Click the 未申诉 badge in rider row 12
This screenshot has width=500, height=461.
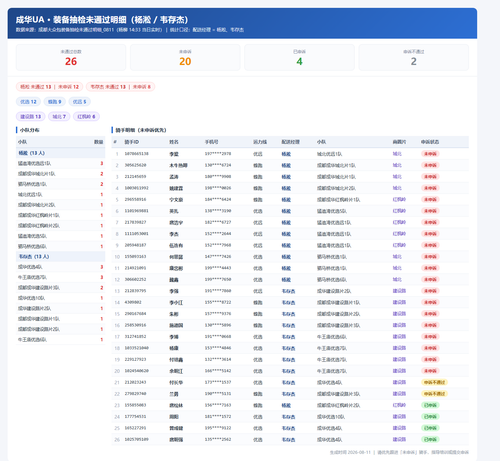[430, 280]
